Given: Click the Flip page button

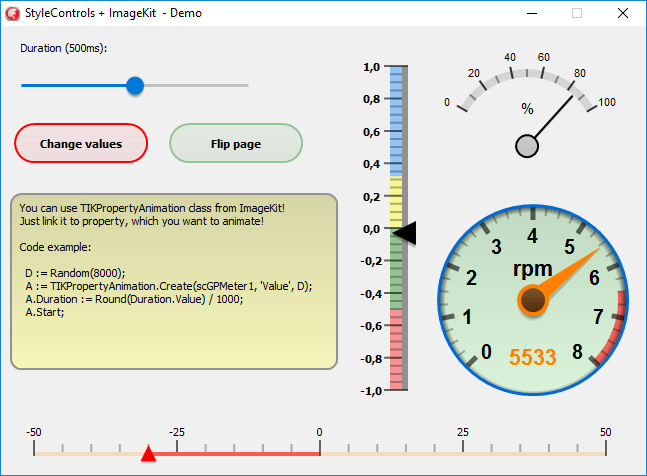Looking at the screenshot, I should pyautogui.click(x=236, y=143).
